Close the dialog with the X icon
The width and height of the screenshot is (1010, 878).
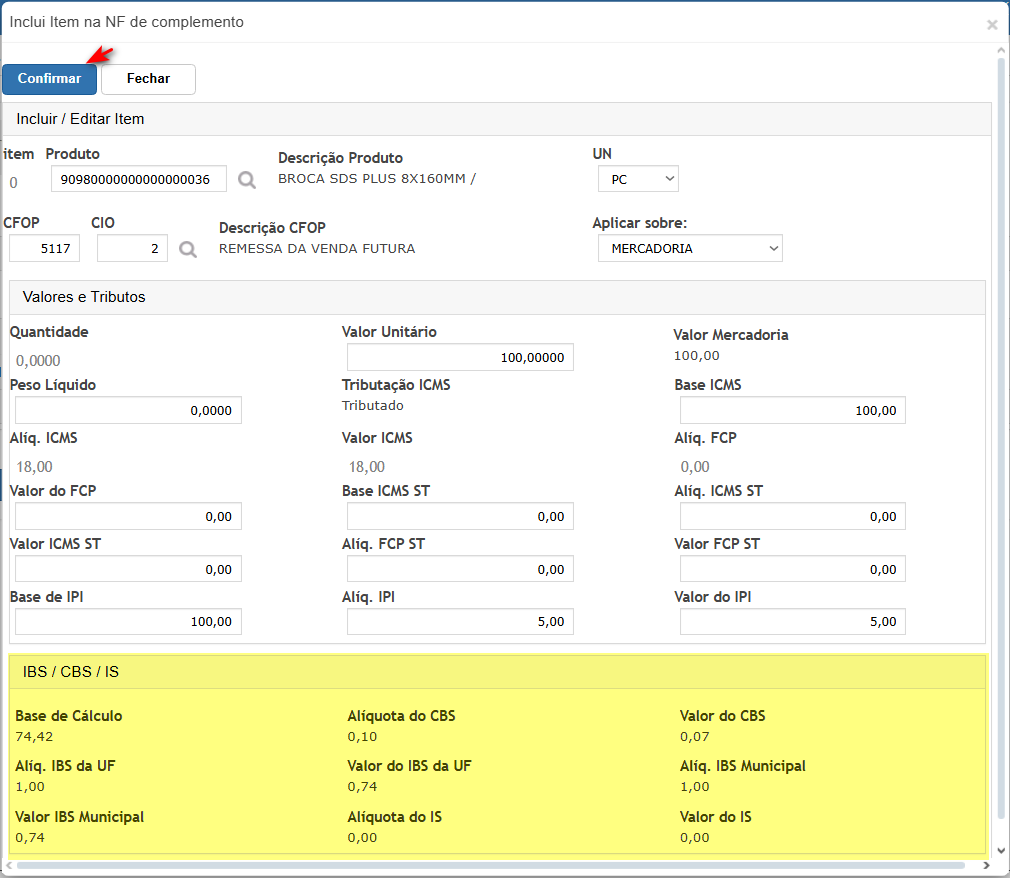click(991, 24)
